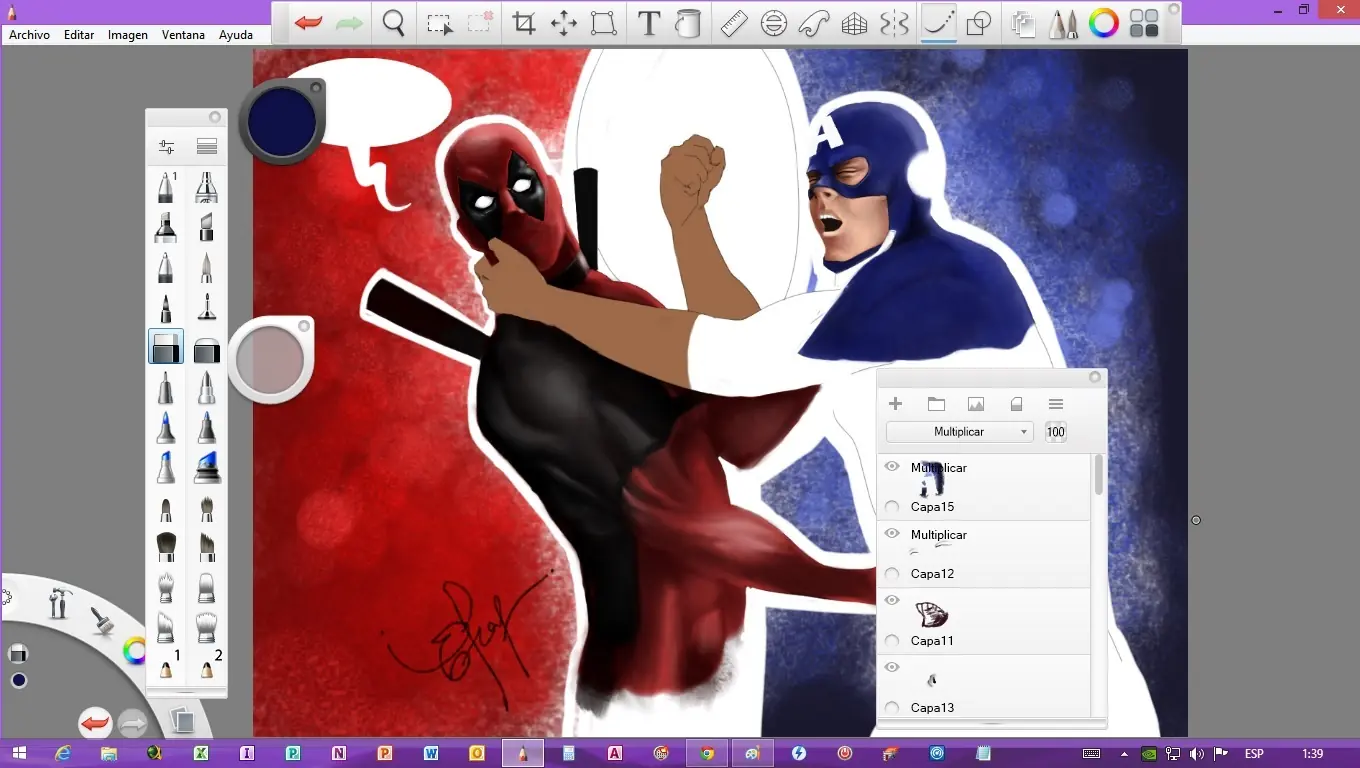Hide layer Capa15 via eye icon
The image size is (1360, 768).
(892, 466)
